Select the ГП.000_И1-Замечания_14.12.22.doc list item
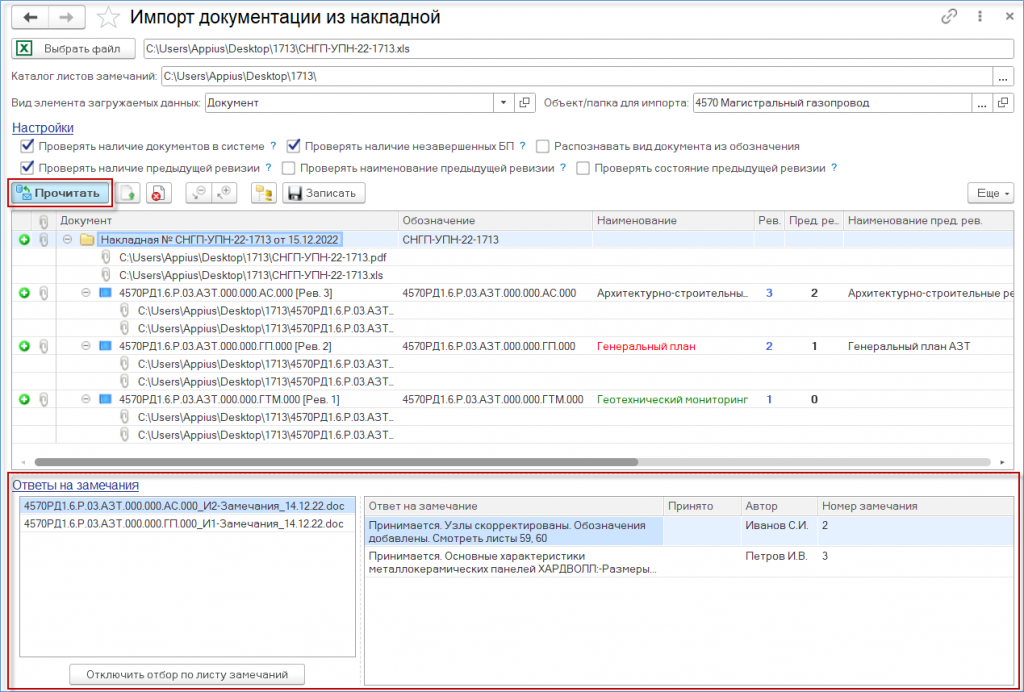 coord(184,523)
